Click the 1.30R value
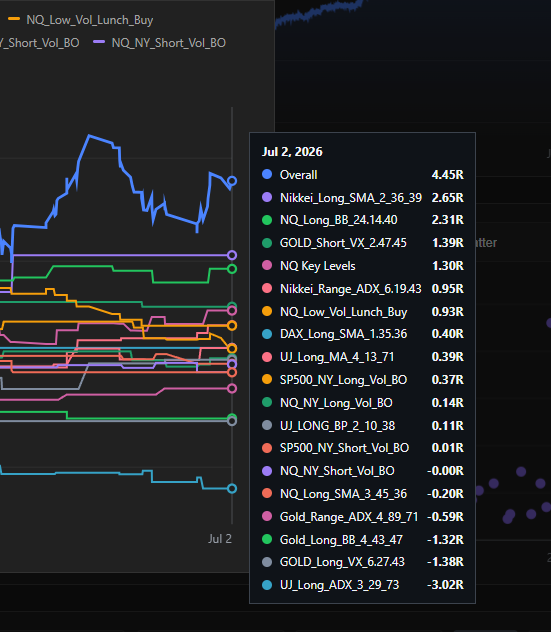Image resolution: width=551 pixels, height=632 pixels. click(447, 266)
